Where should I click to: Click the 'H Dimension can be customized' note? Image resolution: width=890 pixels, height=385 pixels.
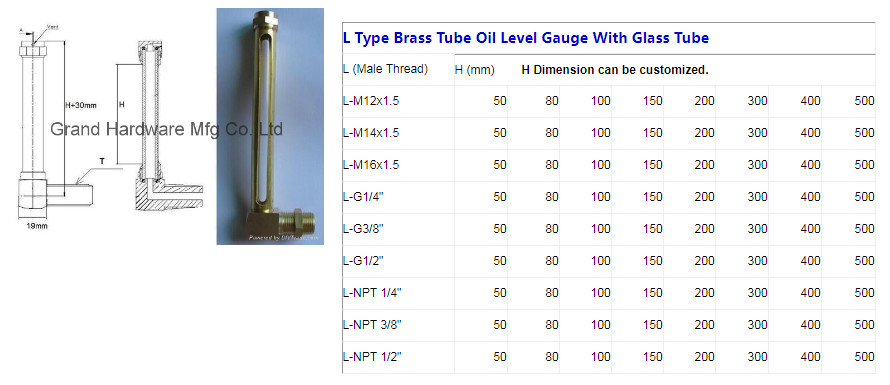tap(615, 70)
